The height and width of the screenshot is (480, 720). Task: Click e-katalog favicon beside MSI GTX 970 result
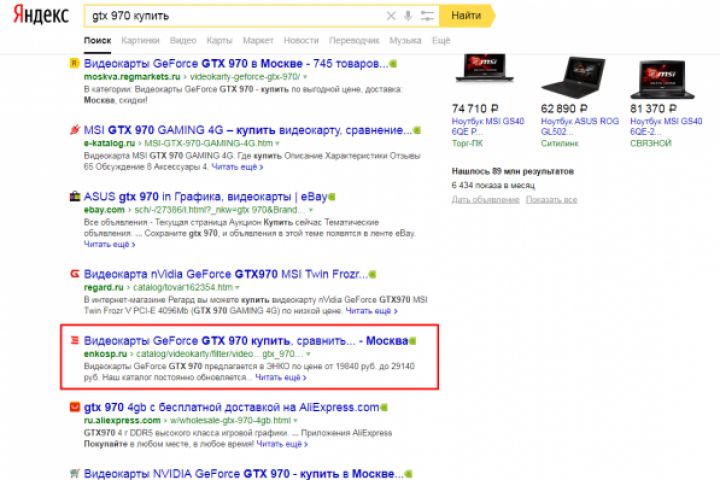(x=74, y=130)
